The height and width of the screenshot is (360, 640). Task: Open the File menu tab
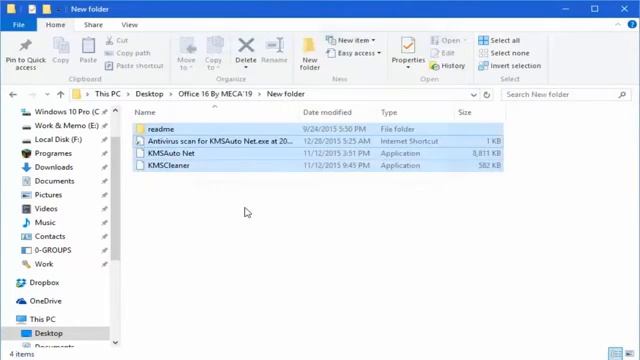tap(19, 25)
